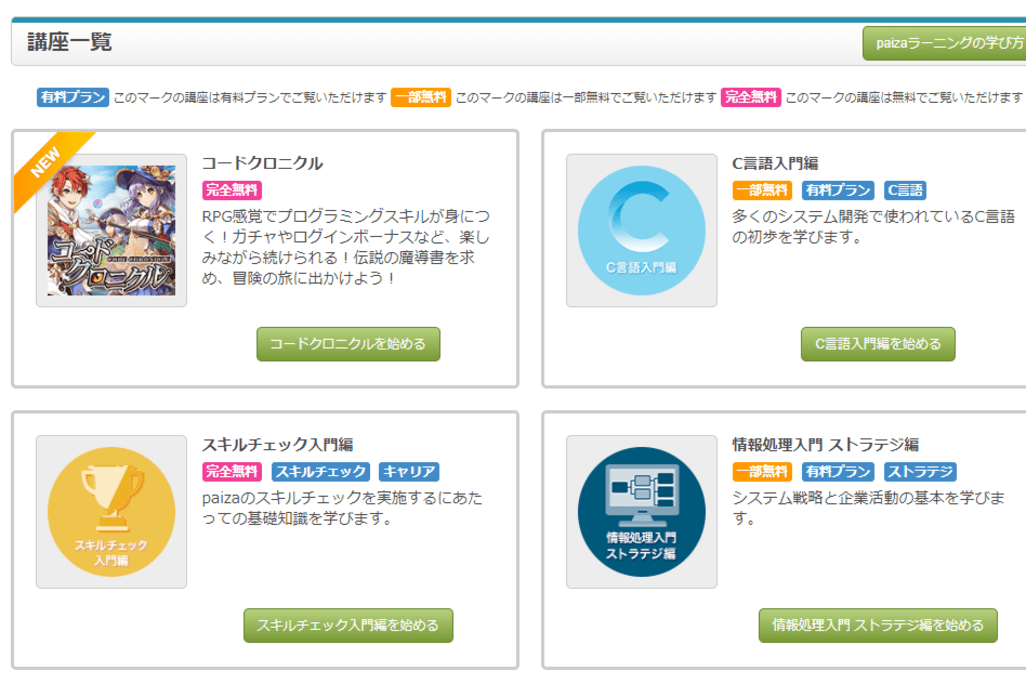Select the blue キャリア tag
This screenshot has height=684, width=1026.
(x=410, y=472)
